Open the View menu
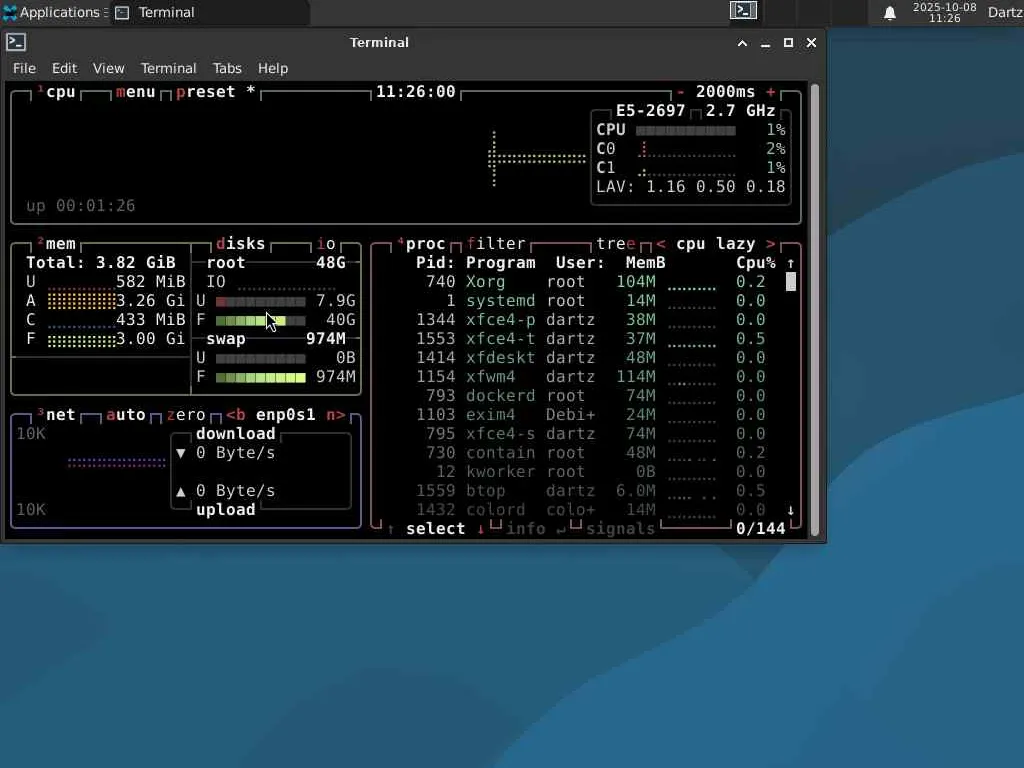This screenshot has width=1024, height=768. [x=108, y=68]
